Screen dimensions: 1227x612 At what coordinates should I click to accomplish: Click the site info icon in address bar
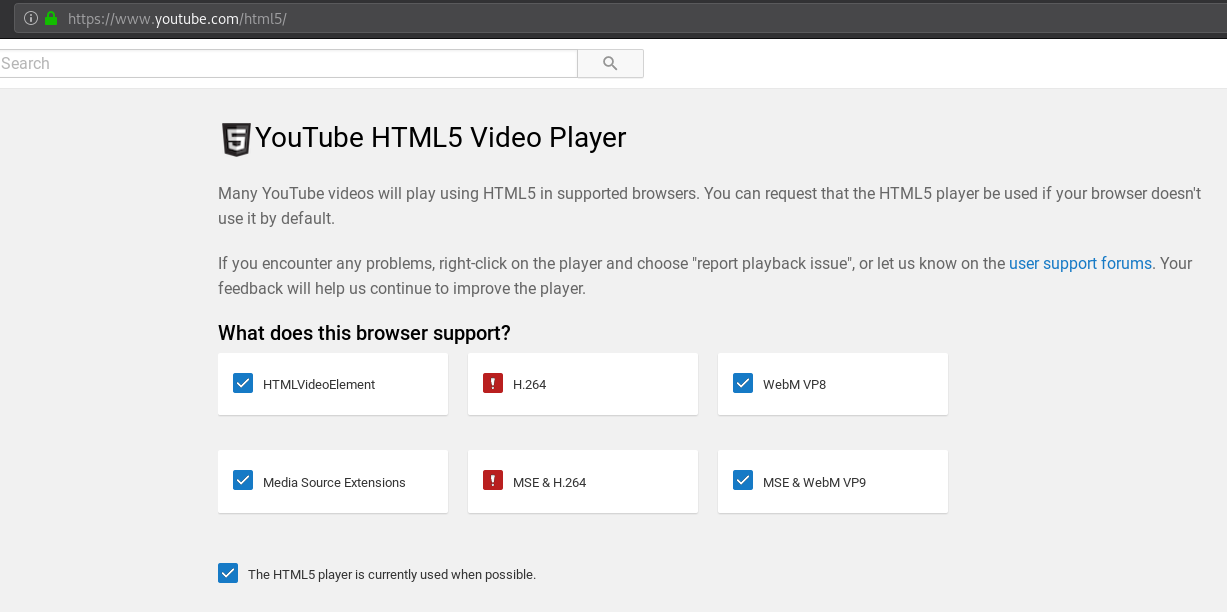pos(31,18)
